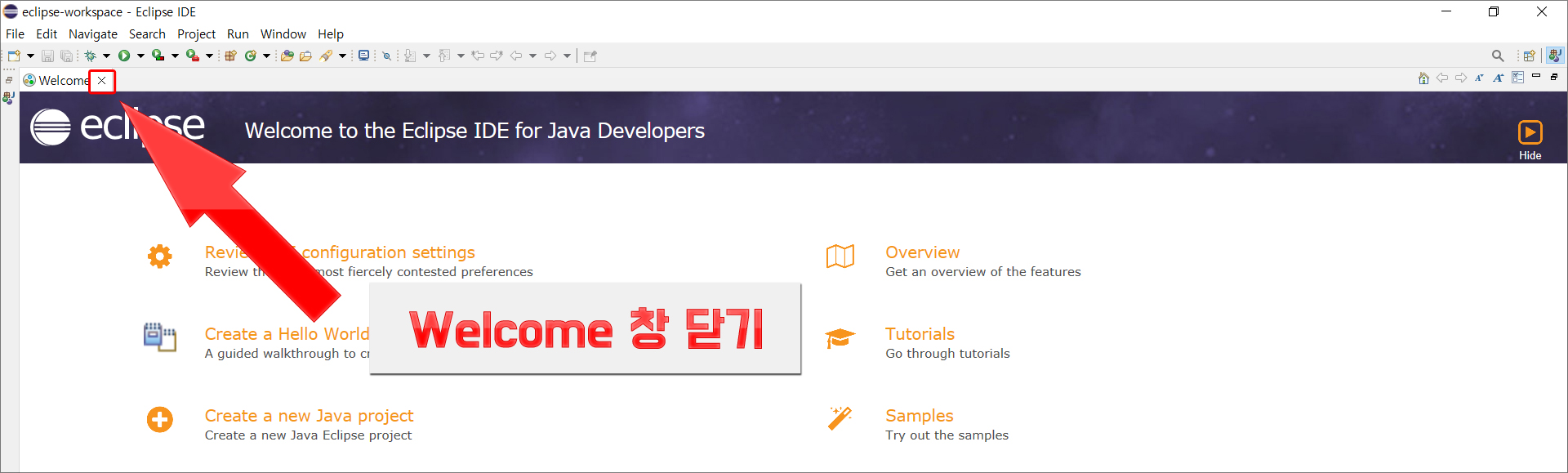Viewport: 1568px width, 473px height.
Task: Click the Forward navigation arrow in main toolbar
Action: click(x=550, y=56)
